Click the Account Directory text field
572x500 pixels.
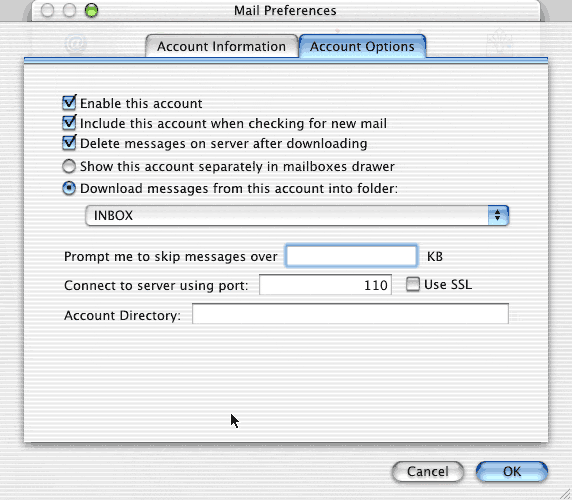pos(350,314)
